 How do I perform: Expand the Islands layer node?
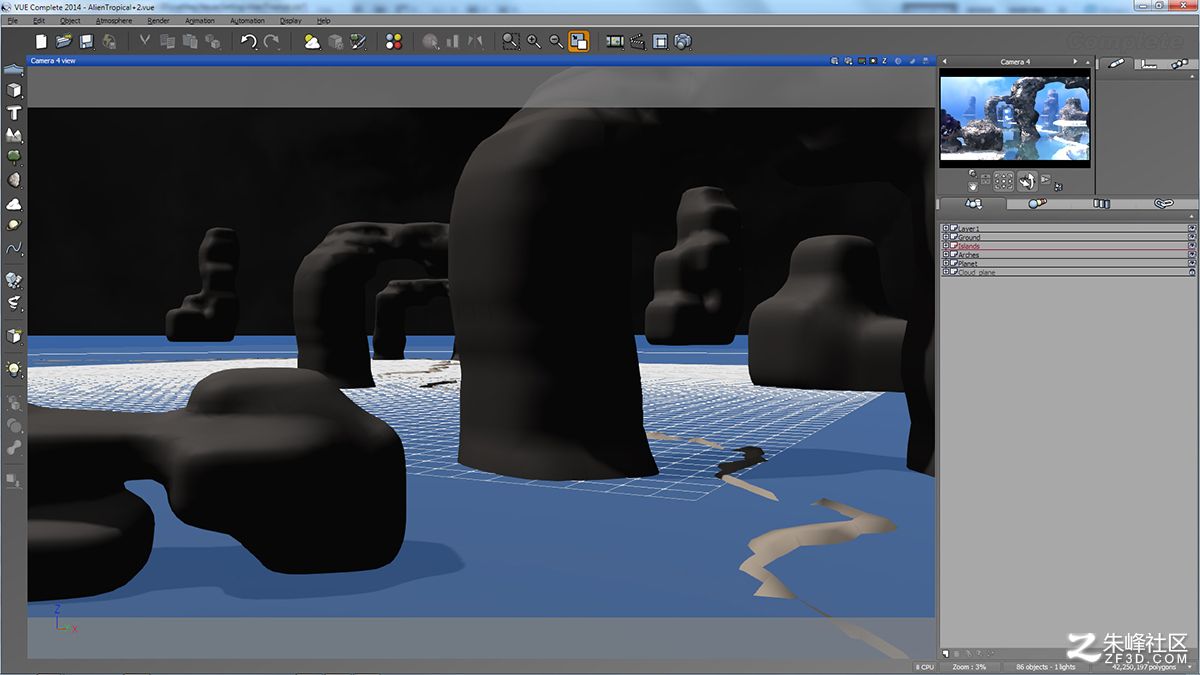click(x=945, y=246)
